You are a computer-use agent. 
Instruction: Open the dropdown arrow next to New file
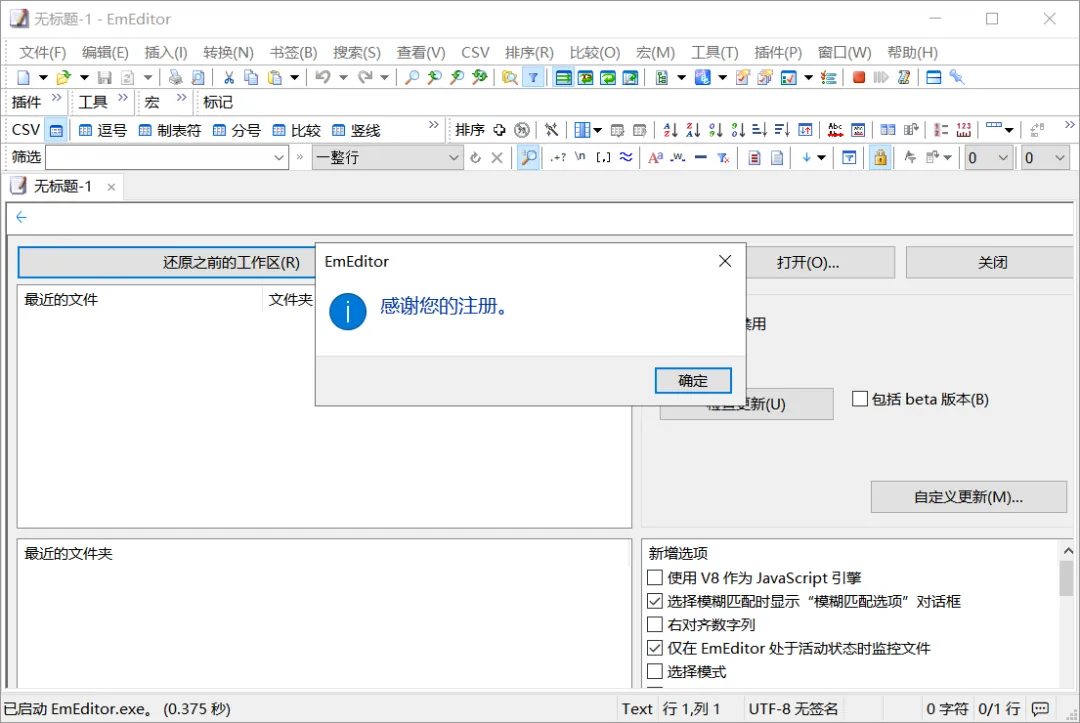tap(43, 77)
